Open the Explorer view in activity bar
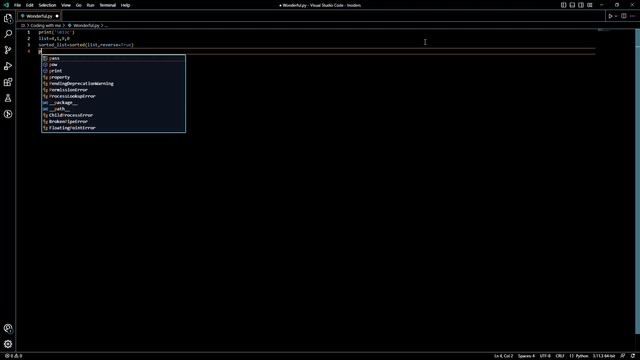This screenshot has width=640, height=360. coord(8,18)
